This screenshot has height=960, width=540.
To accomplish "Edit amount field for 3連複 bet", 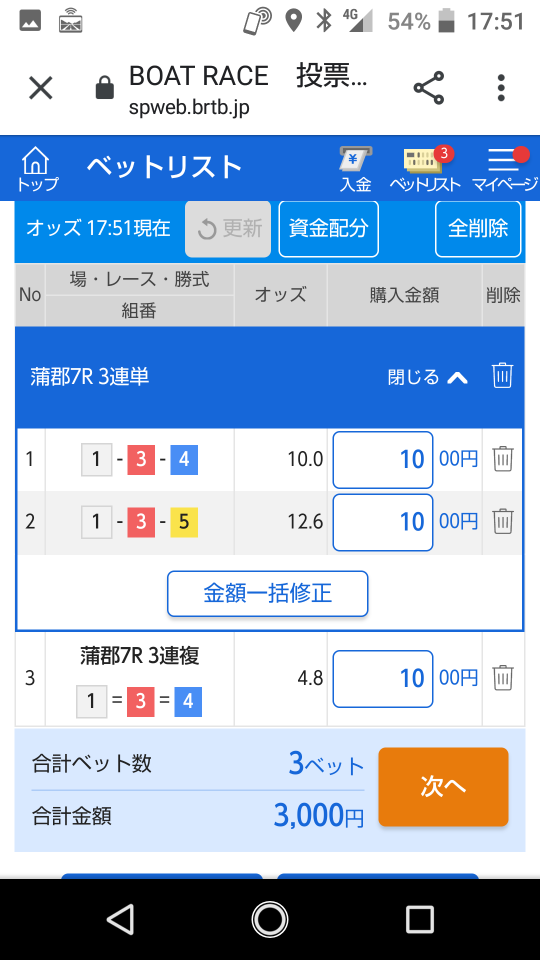I will pos(383,678).
